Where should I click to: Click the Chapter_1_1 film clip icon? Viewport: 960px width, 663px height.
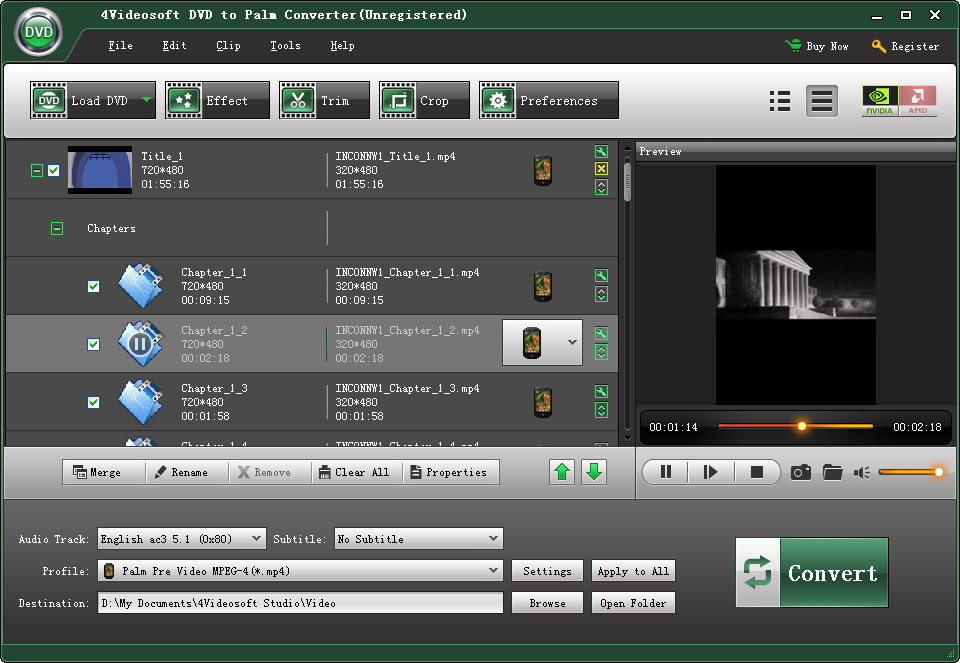141,286
